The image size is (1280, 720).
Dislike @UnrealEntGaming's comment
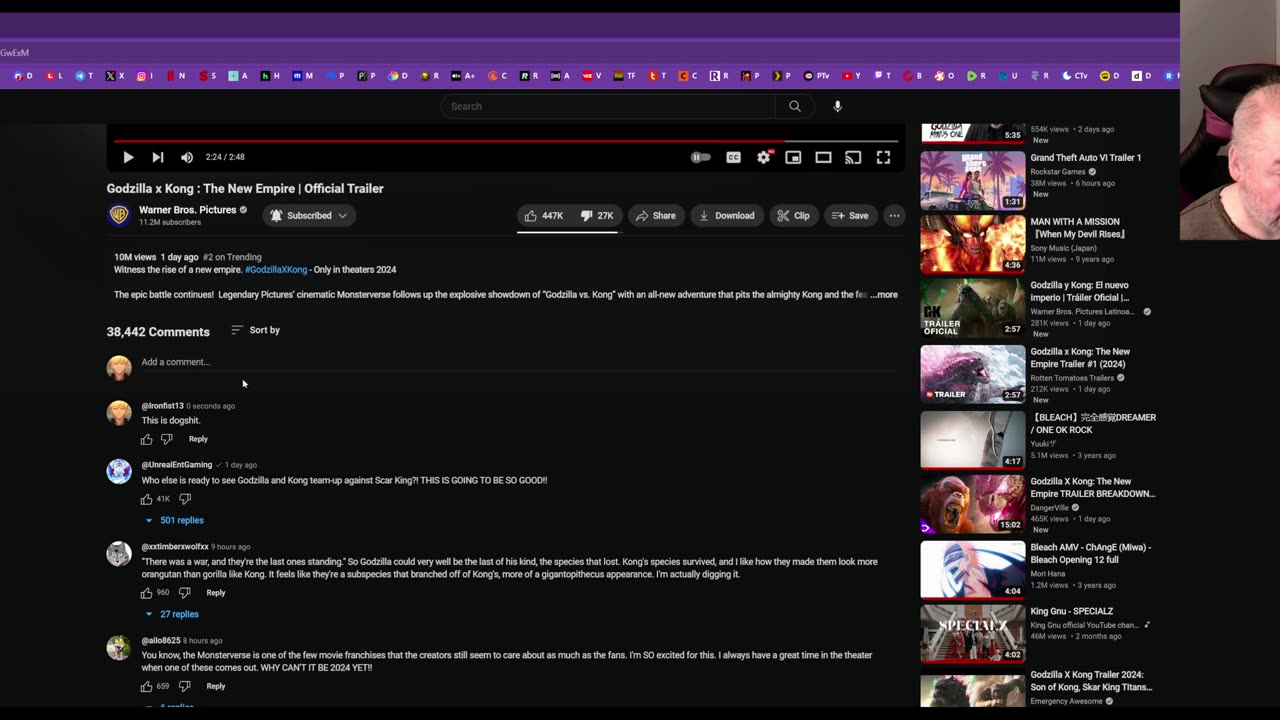[x=185, y=499]
